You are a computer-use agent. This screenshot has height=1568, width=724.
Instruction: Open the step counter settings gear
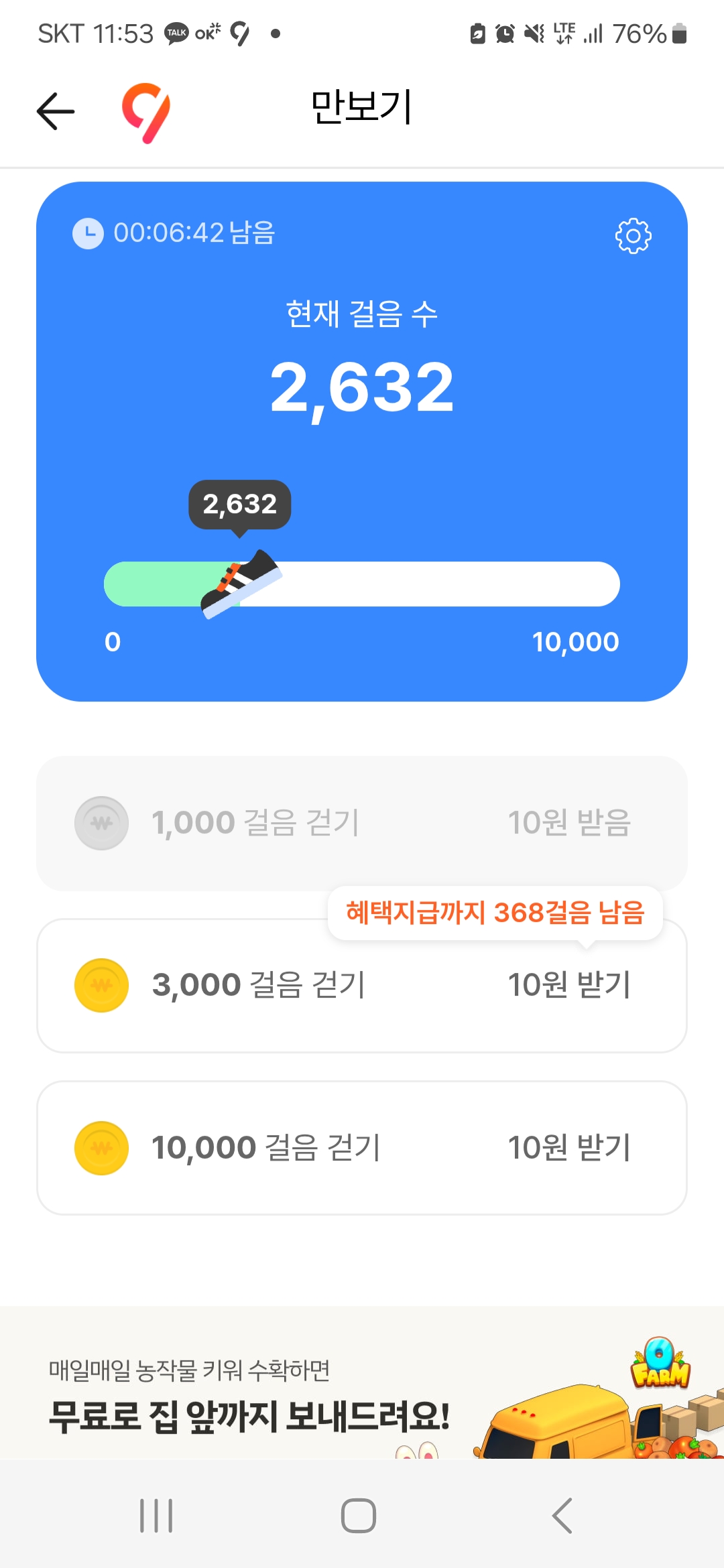(633, 236)
